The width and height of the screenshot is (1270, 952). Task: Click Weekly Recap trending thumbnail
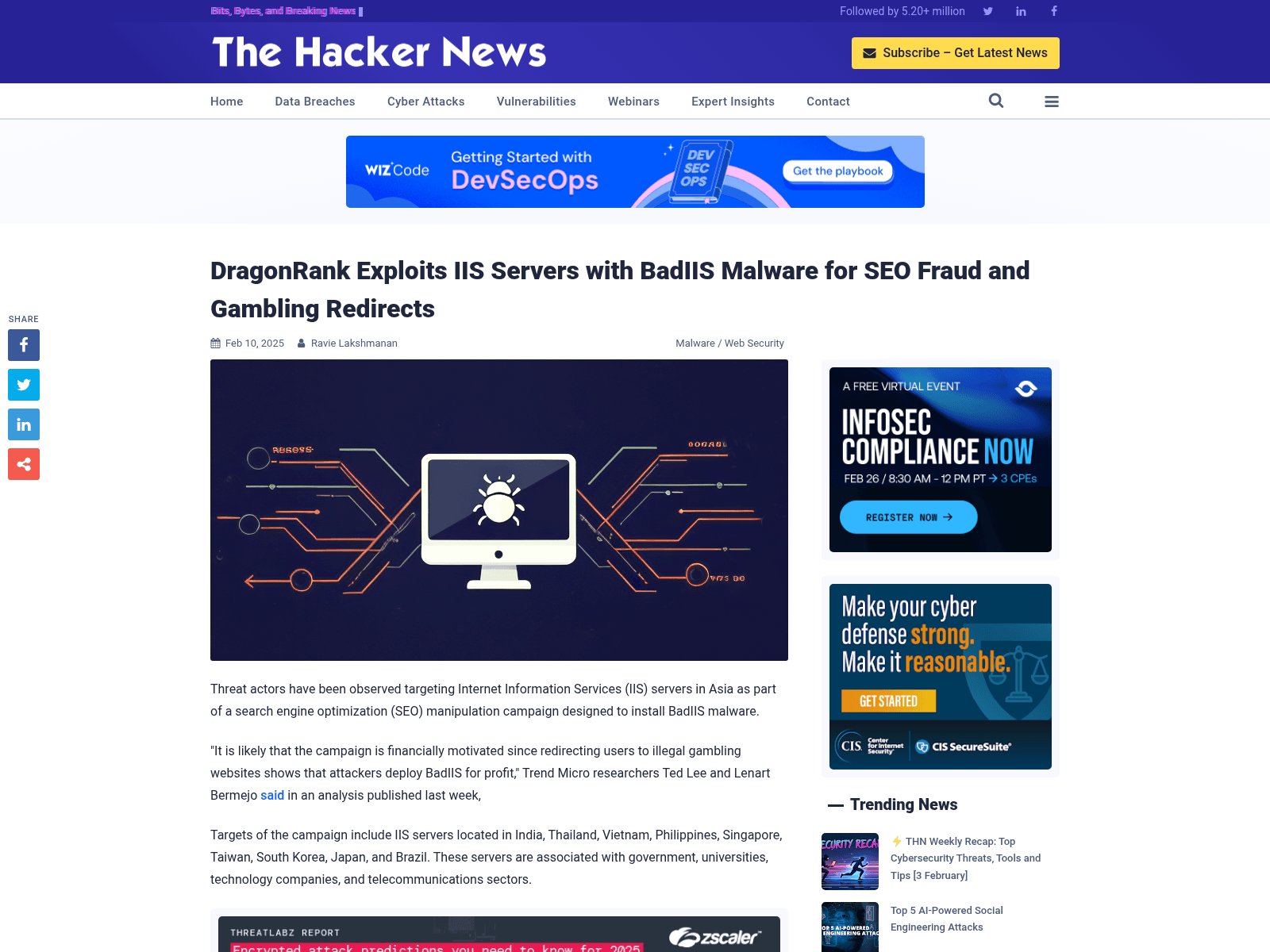(x=850, y=862)
